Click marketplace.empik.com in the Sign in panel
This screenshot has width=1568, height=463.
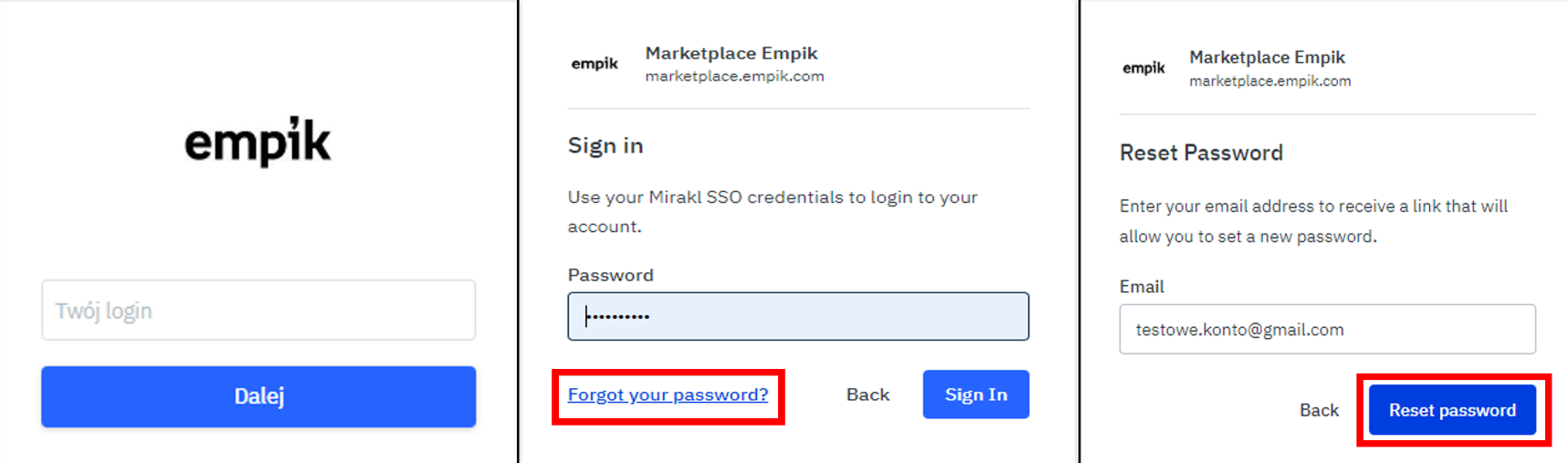coord(734,76)
